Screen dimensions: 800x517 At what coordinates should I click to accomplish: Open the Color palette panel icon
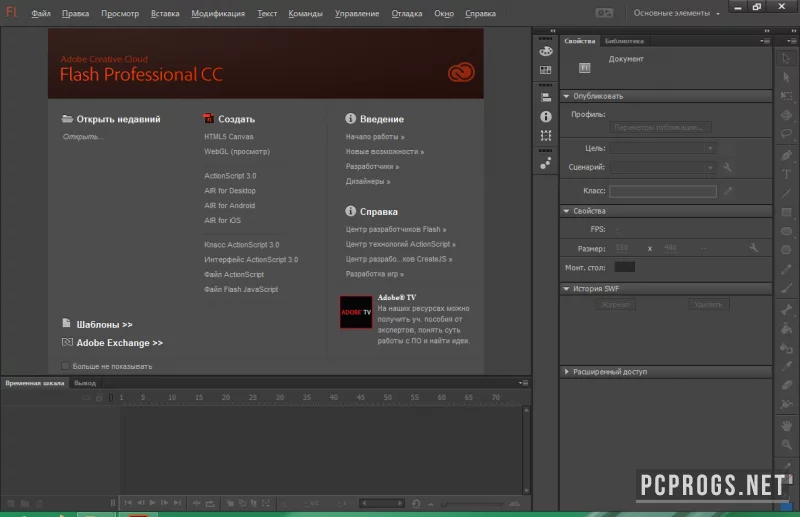pos(546,51)
